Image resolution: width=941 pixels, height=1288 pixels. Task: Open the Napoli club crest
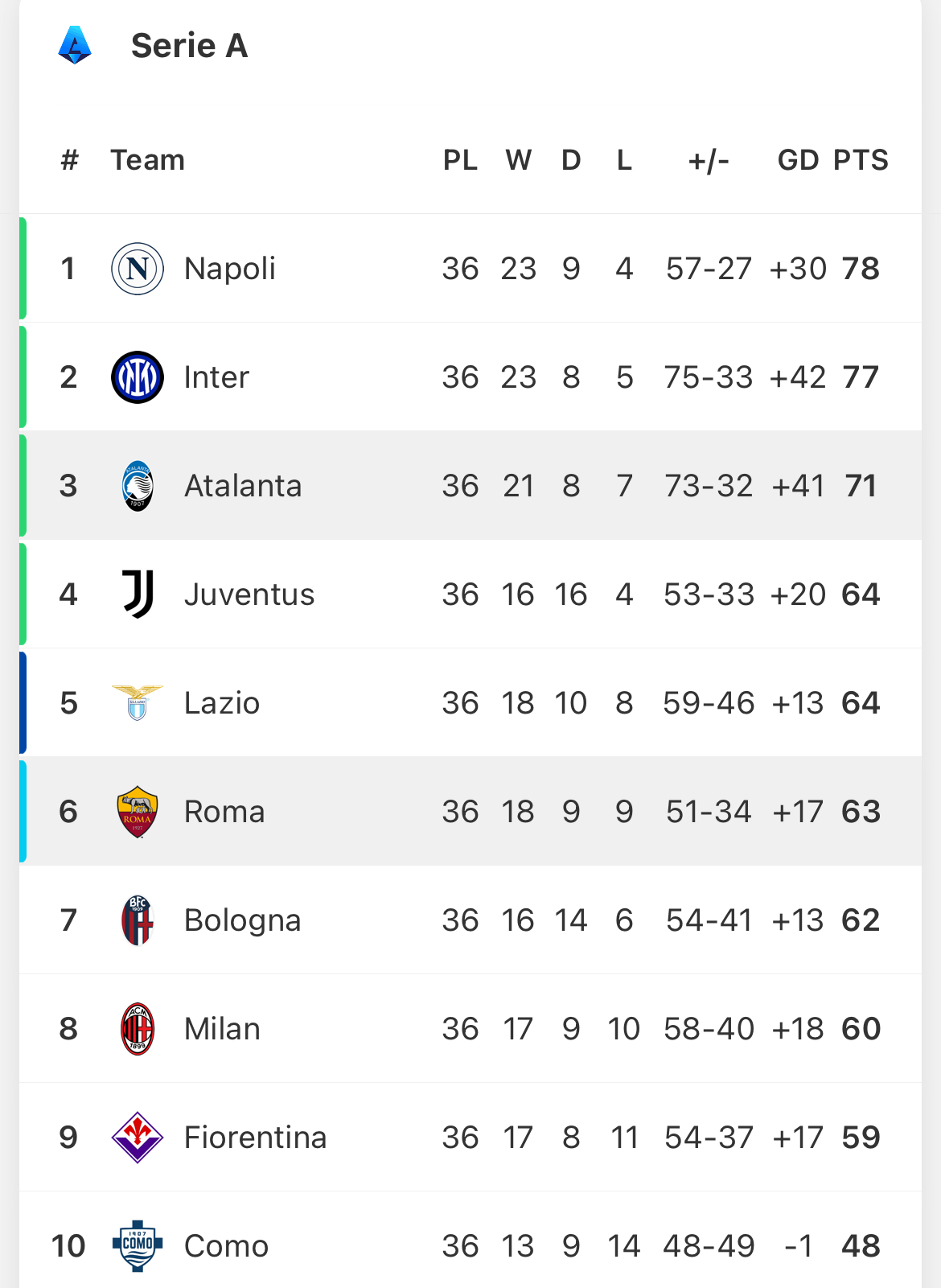tap(138, 269)
